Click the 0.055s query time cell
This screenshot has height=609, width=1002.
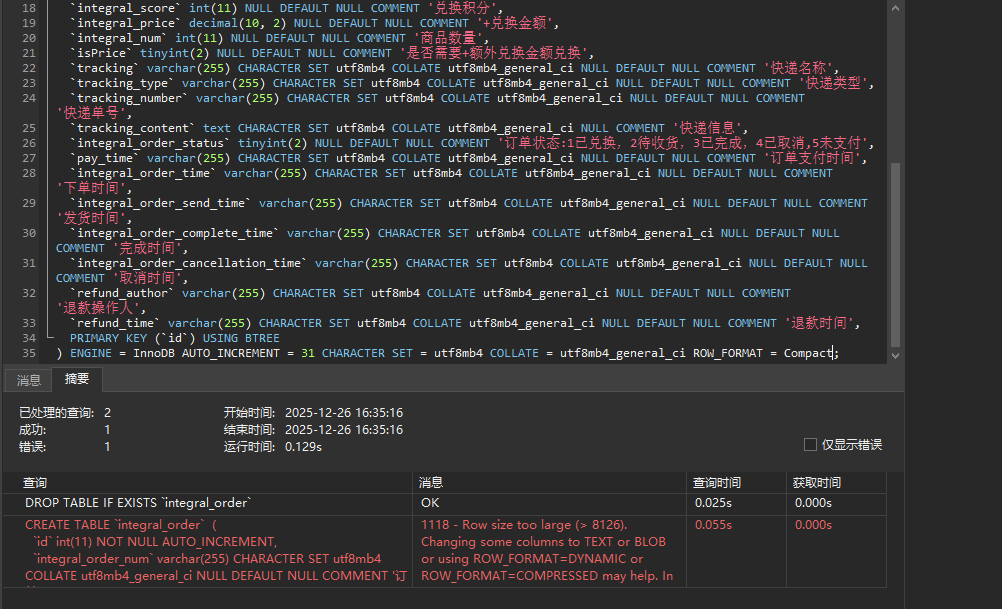[712, 525]
